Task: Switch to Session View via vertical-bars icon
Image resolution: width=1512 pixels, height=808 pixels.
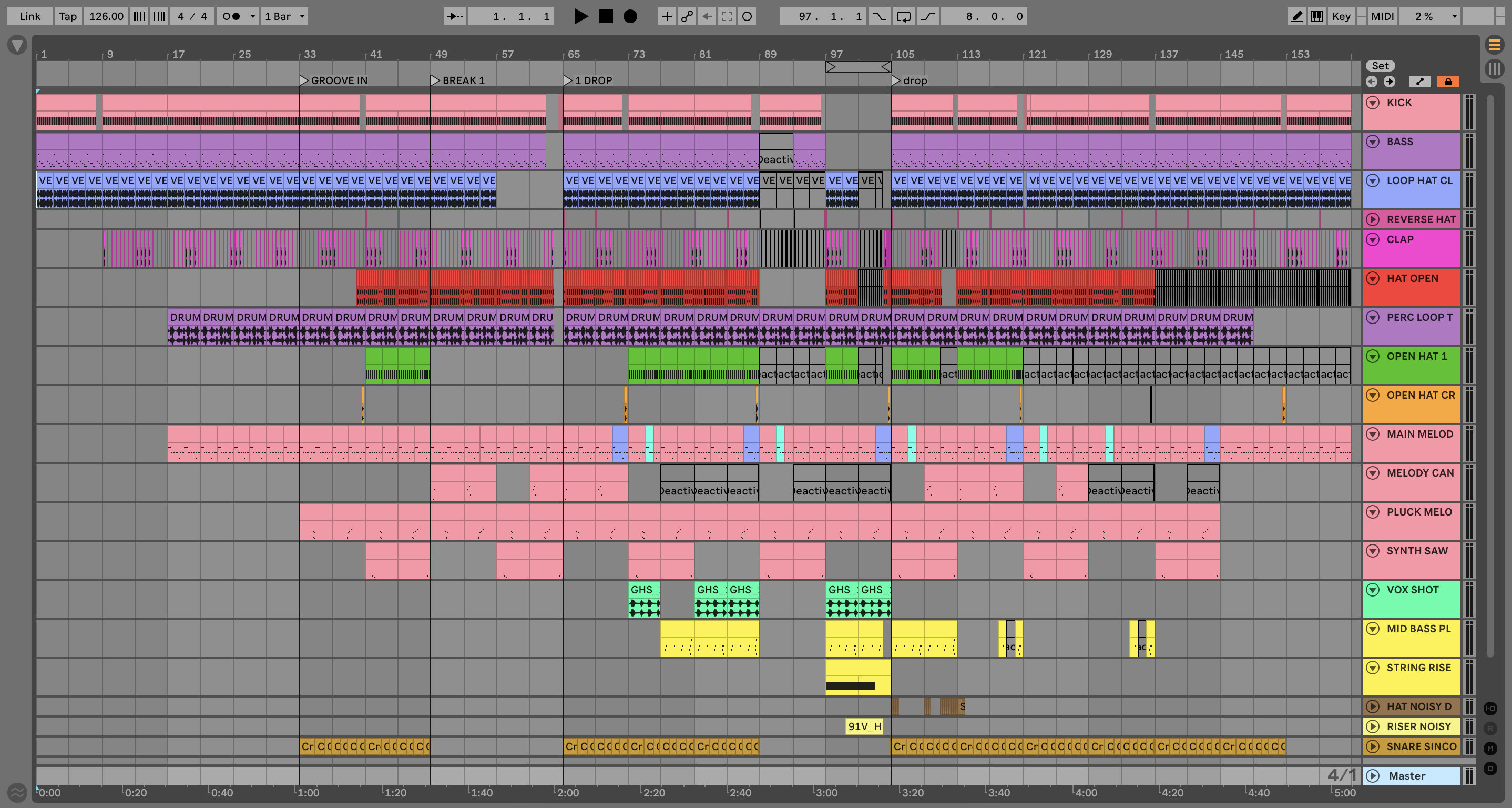Action: (1495, 69)
